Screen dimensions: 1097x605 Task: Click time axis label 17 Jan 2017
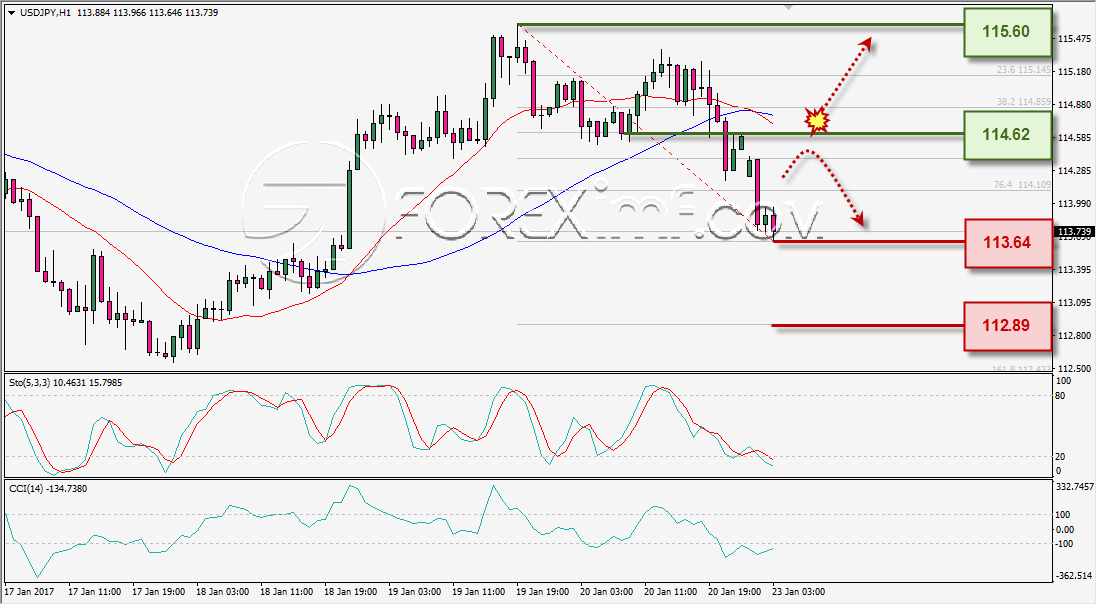tap(28, 592)
